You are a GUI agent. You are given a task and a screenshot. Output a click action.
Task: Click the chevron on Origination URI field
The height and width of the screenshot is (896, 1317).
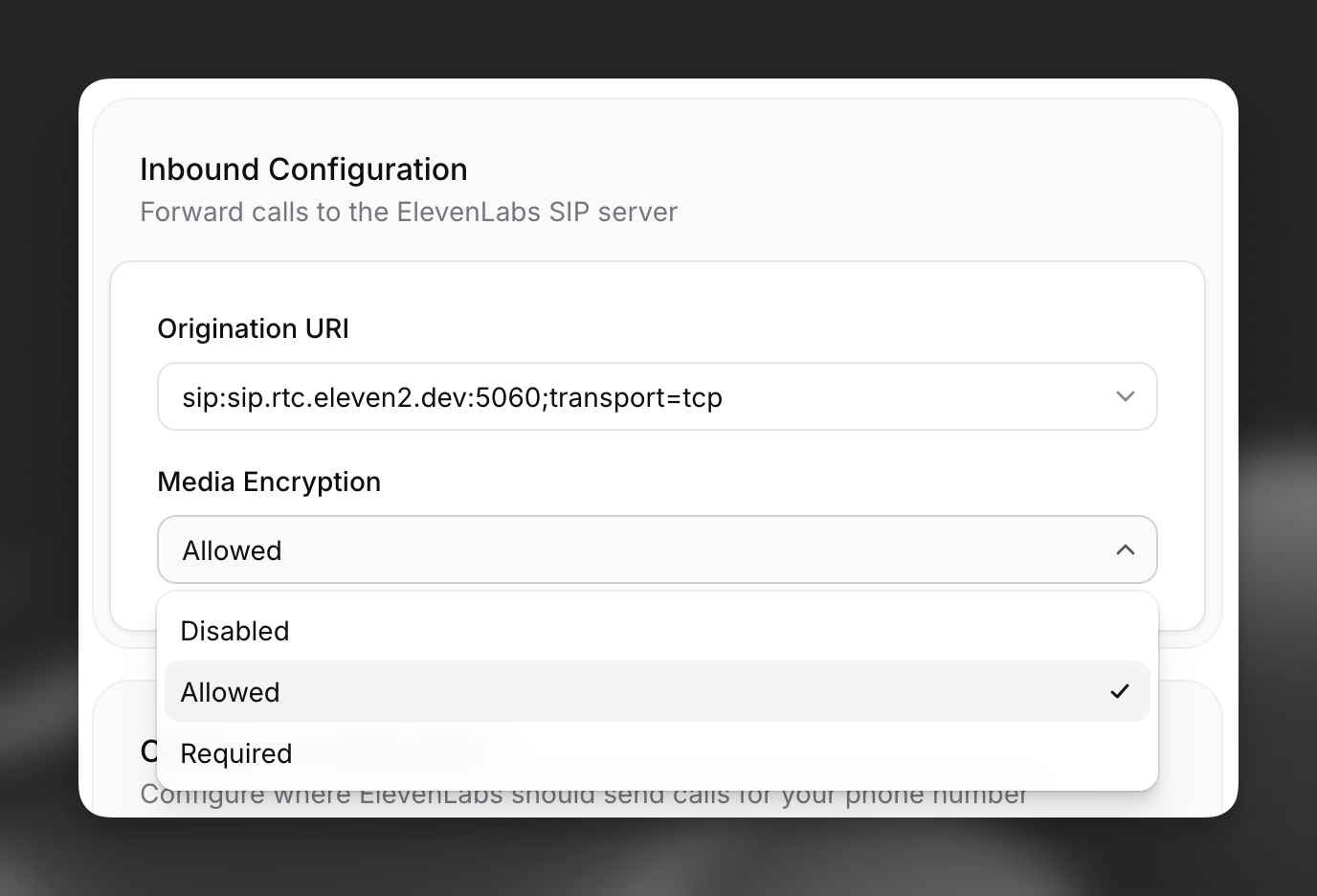pos(1126,396)
